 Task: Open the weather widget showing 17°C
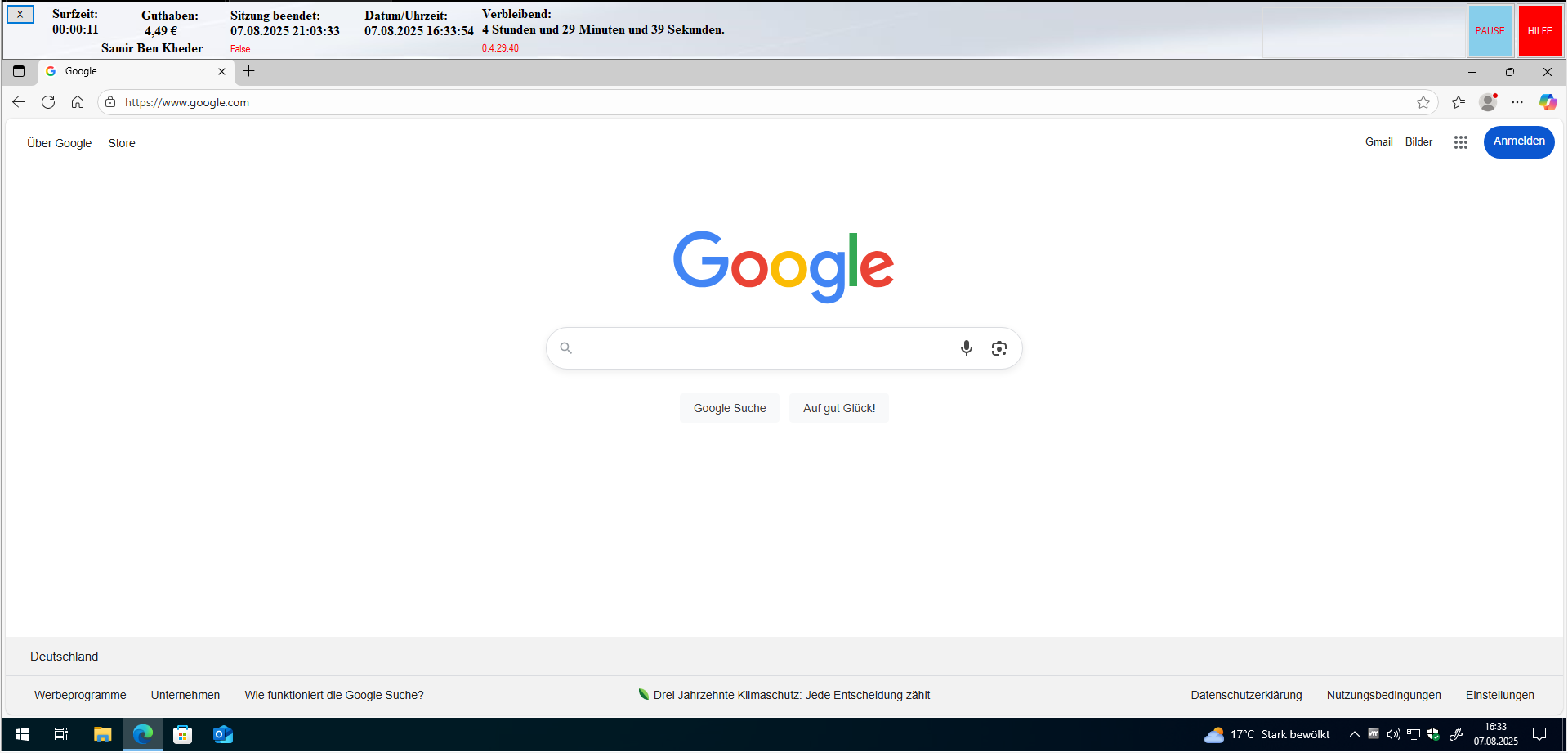pos(1267,734)
